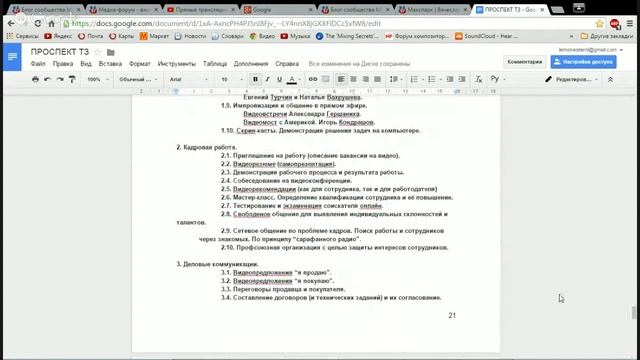The image size is (640, 360).
Task: Open the 100% zoom dropdown
Action: [98, 79]
